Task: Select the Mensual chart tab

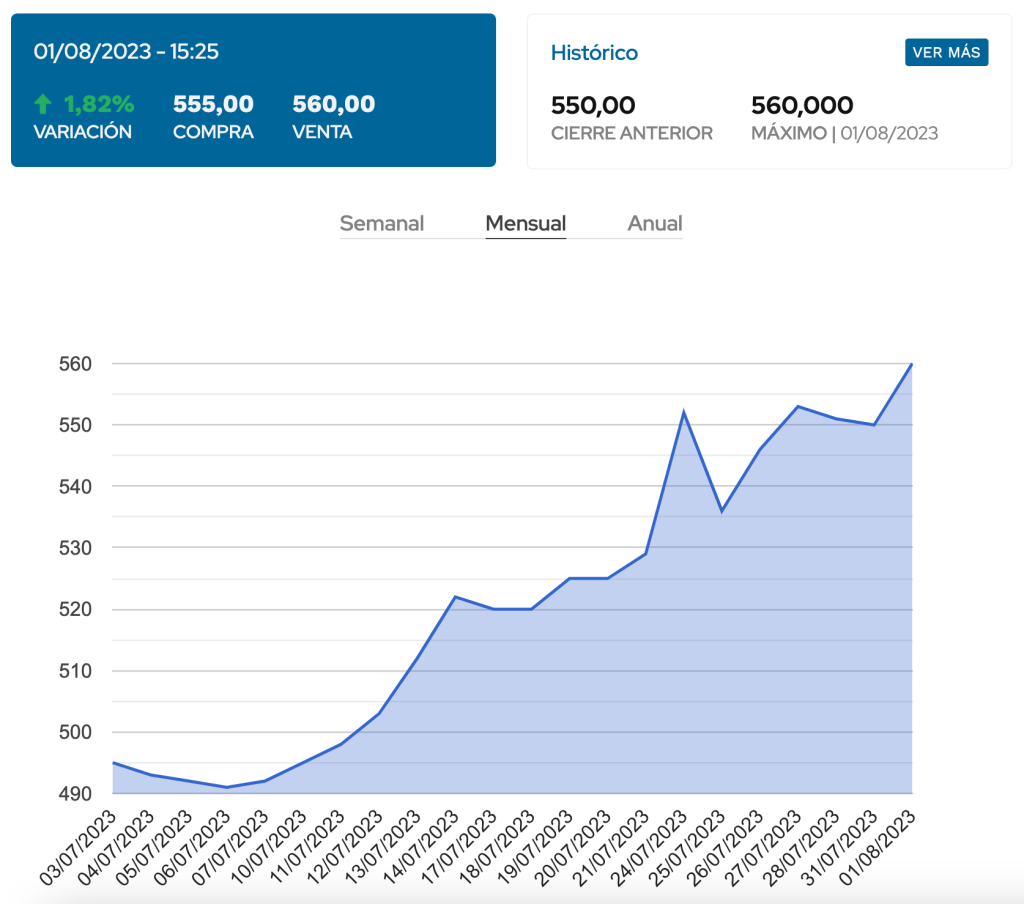Action: (525, 224)
